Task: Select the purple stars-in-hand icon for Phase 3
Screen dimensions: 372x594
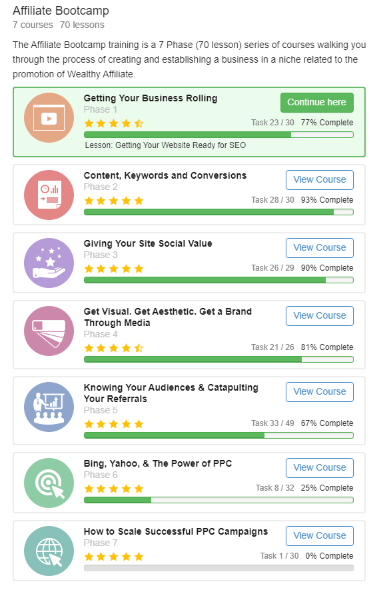Action: (49, 263)
